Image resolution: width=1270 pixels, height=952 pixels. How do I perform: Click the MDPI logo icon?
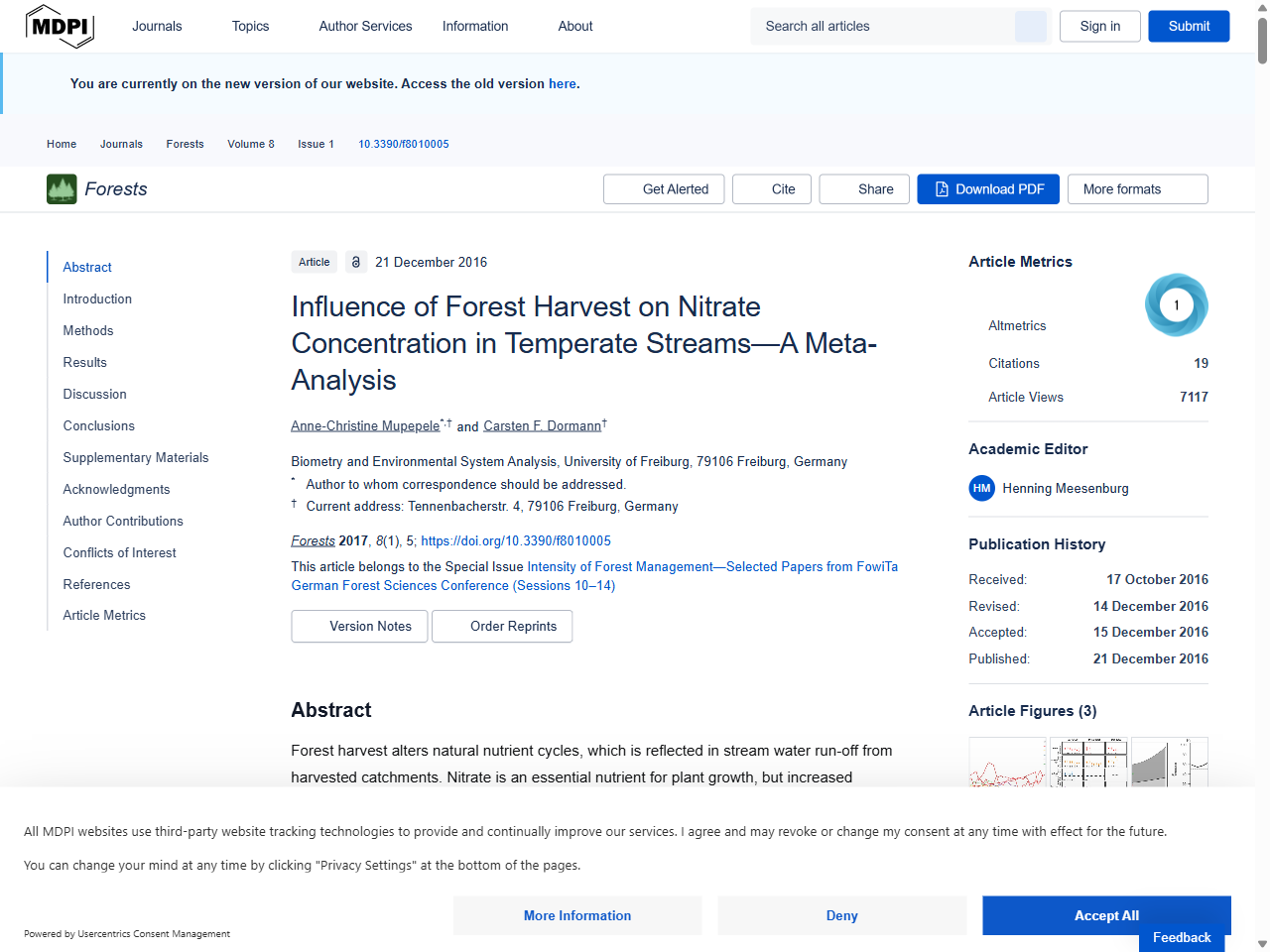click(60, 27)
